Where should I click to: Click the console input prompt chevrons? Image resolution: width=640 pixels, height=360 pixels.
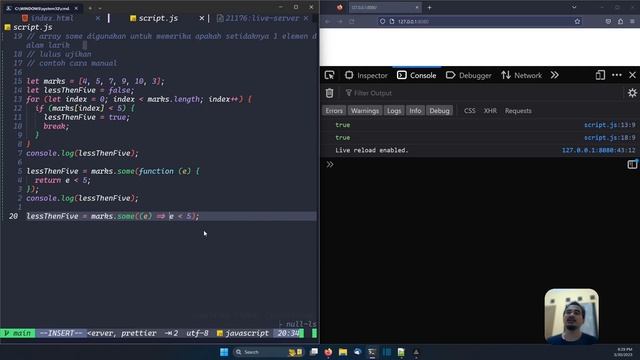329,164
